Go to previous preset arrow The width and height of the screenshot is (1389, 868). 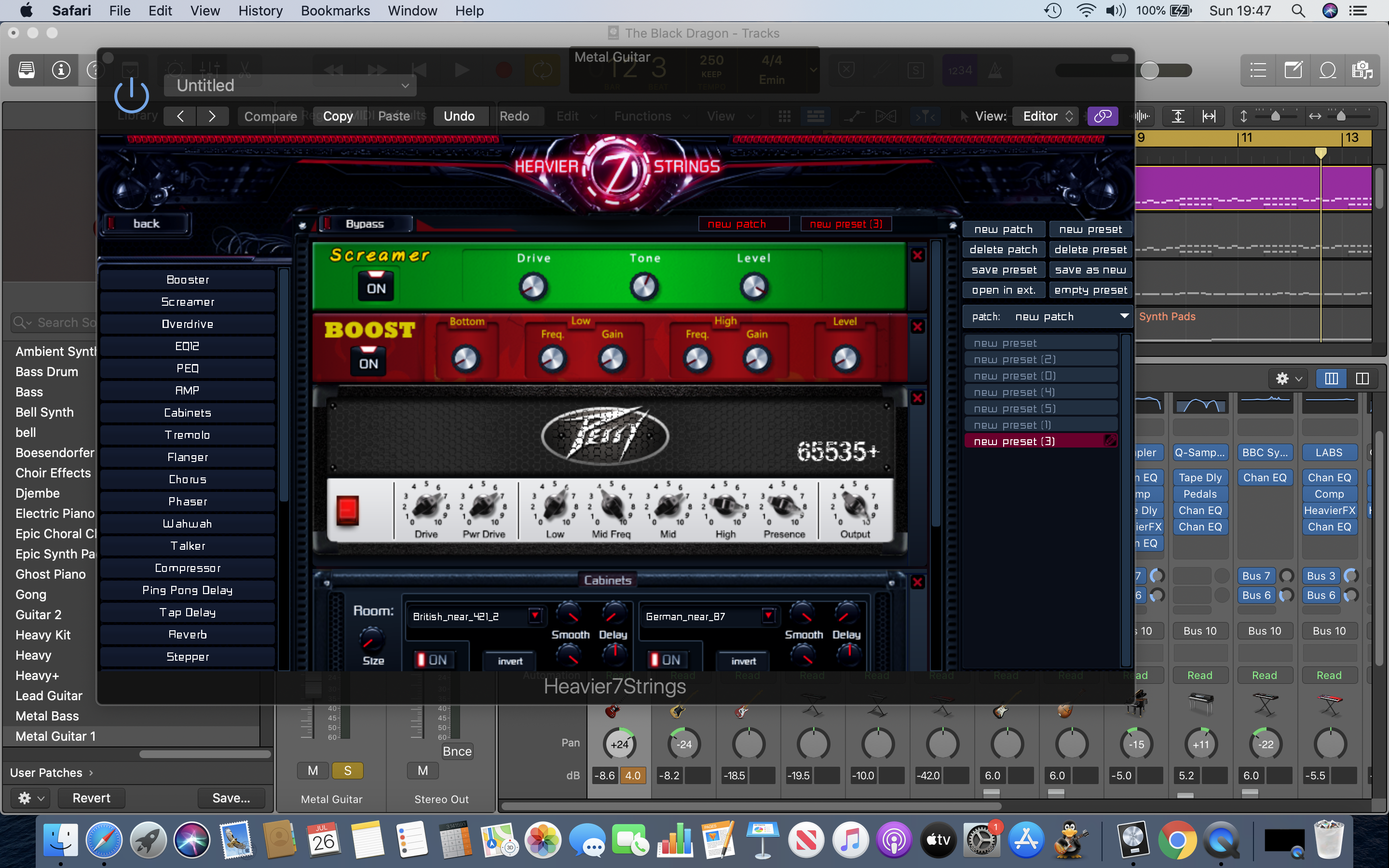coord(180,116)
